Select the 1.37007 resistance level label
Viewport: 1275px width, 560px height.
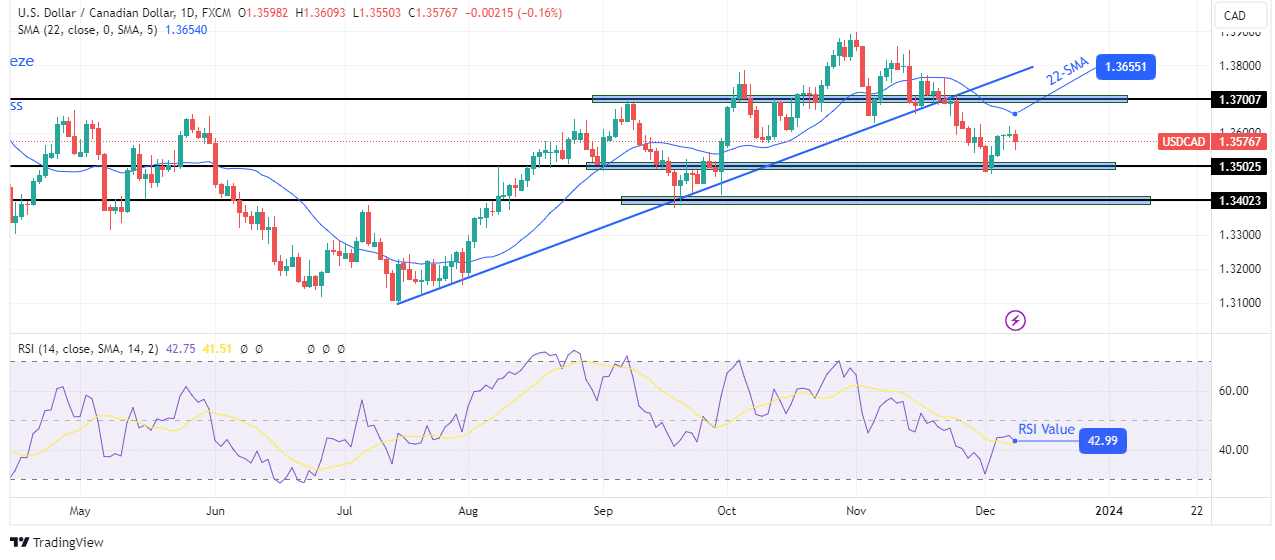pyautogui.click(x=1239, y=100)
